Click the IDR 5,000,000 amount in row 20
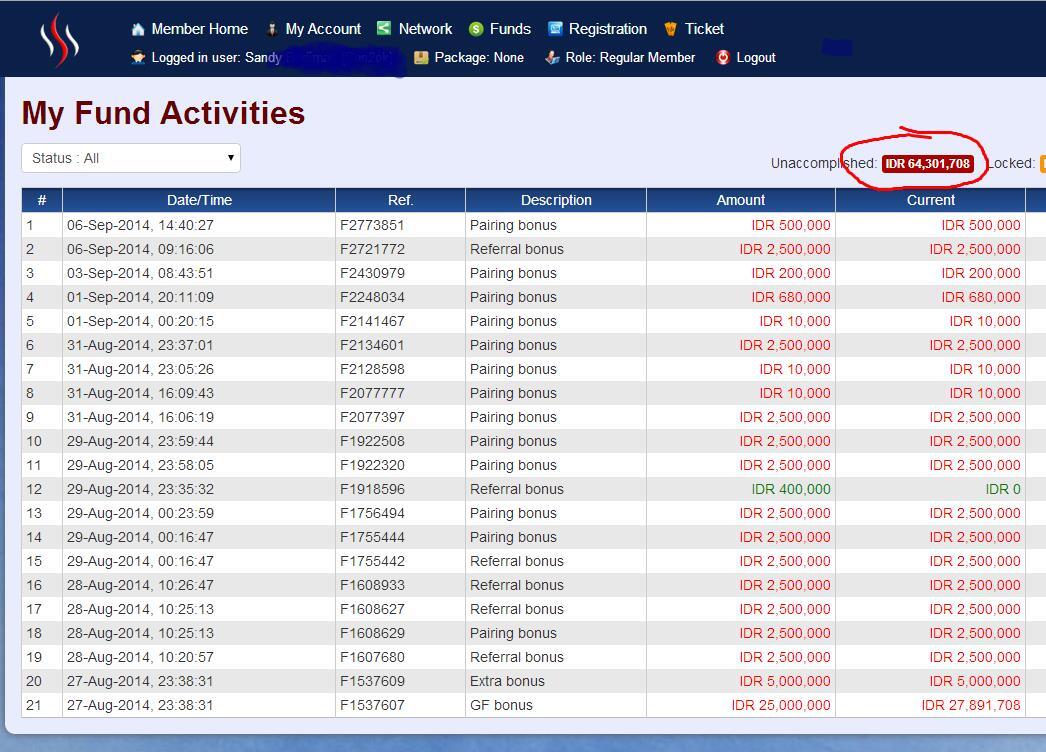The width and height of the screenshot is (1046, 752). [x=785, y=682]
